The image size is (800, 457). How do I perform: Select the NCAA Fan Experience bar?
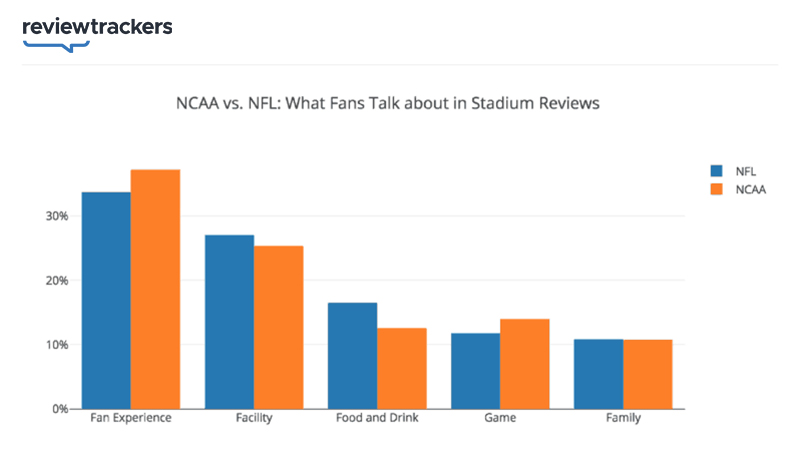(155, 289)
